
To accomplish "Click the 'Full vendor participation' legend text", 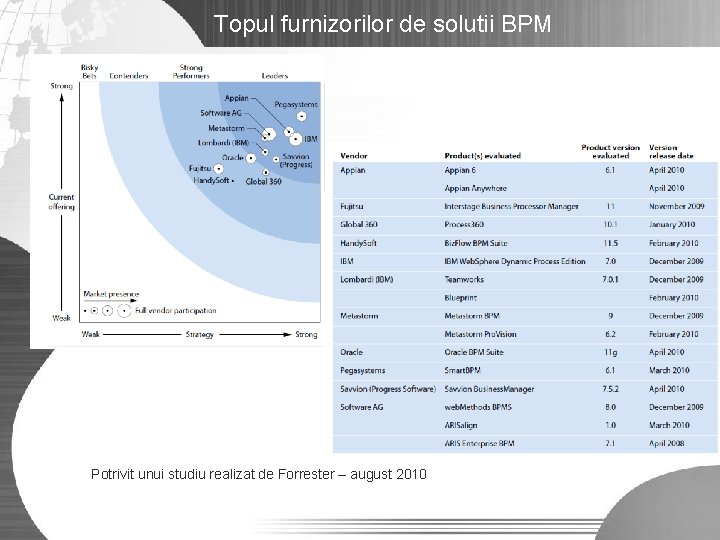I will coord(175,310).
